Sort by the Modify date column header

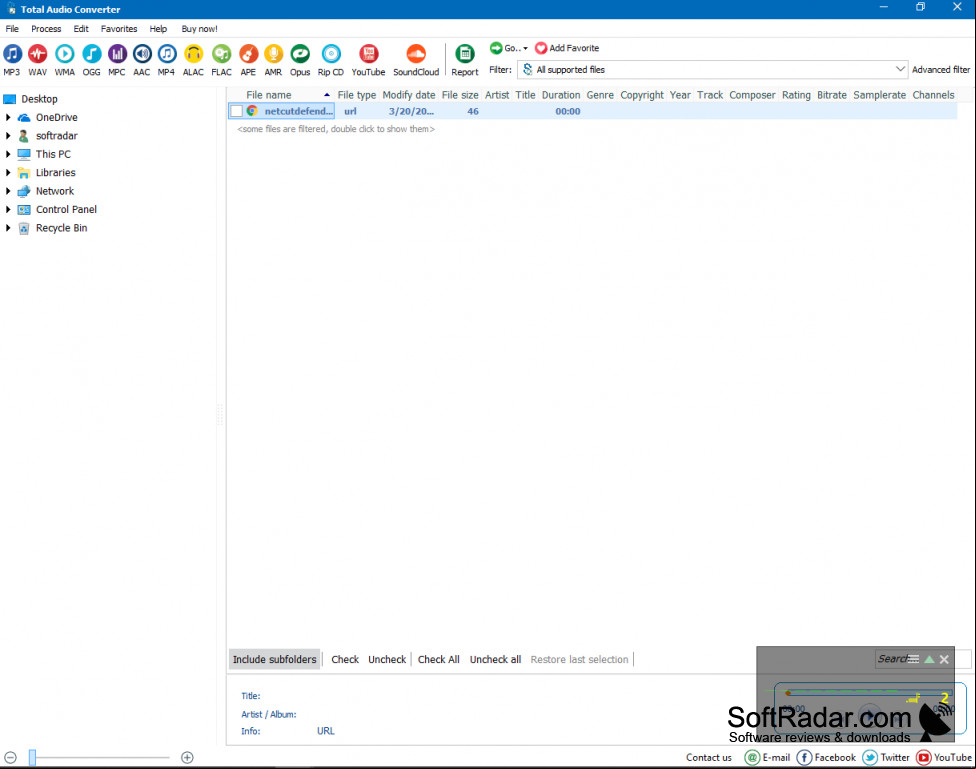408,95
